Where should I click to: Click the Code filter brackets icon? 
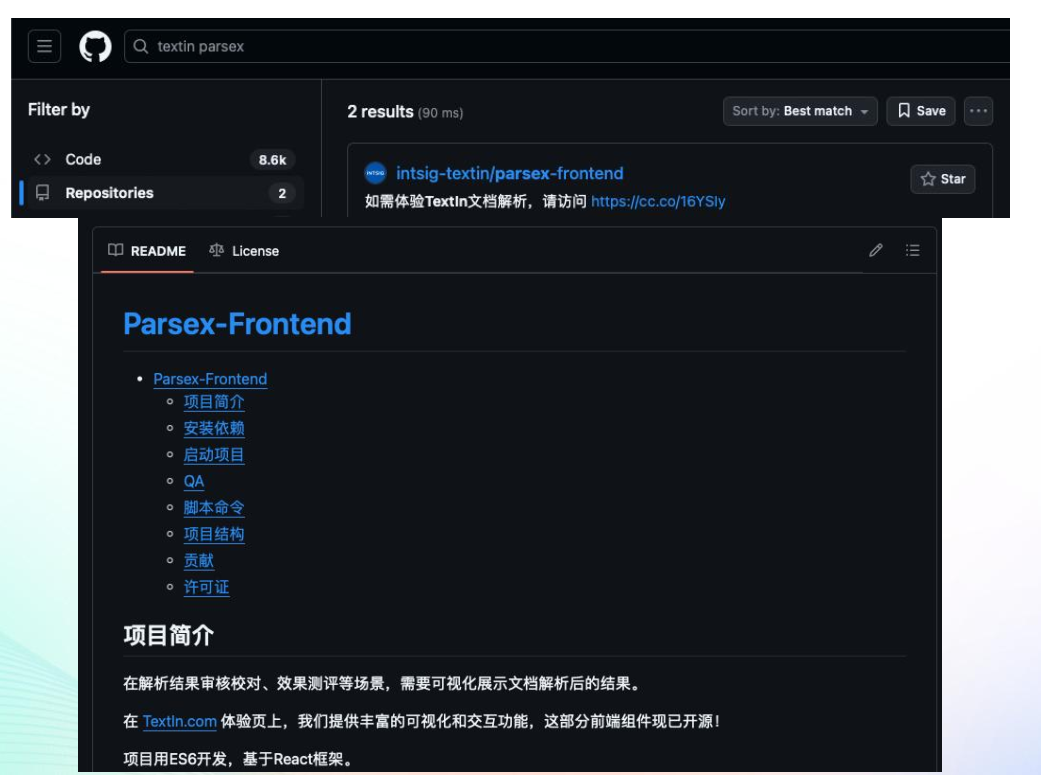[42, 159]
